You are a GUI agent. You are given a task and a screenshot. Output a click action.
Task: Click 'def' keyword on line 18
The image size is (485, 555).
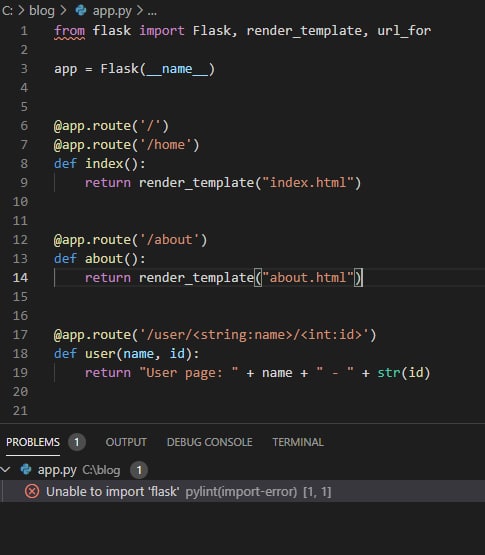[x=65, y=354]
